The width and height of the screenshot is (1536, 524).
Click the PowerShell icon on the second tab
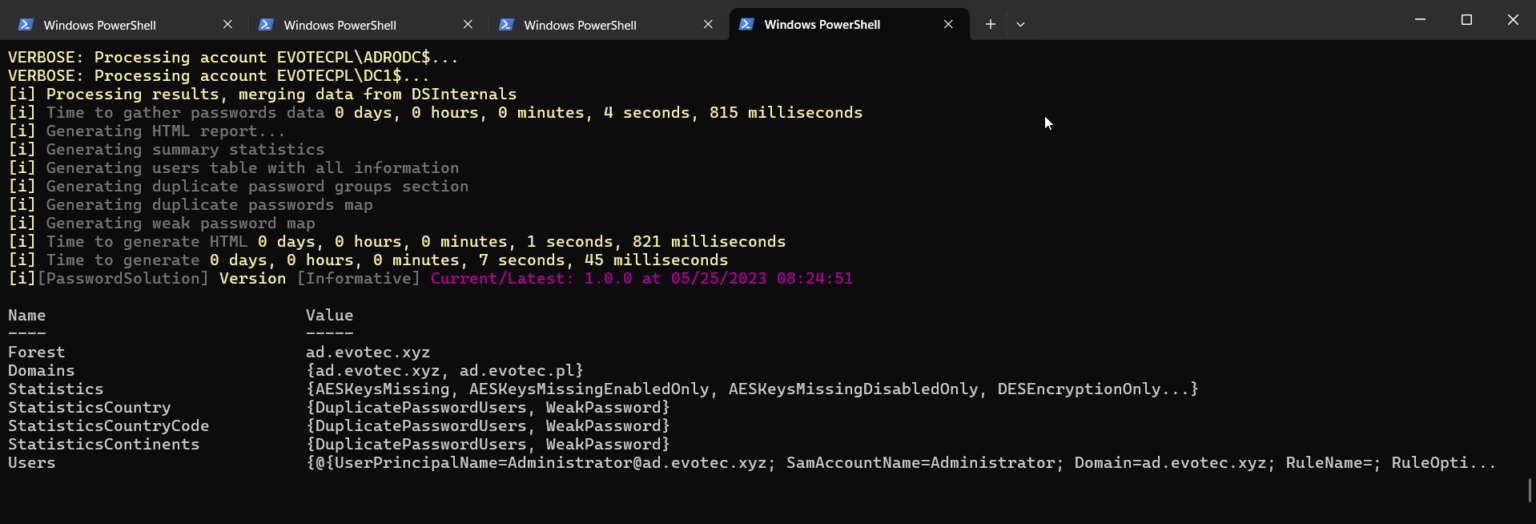click(266, 25)
